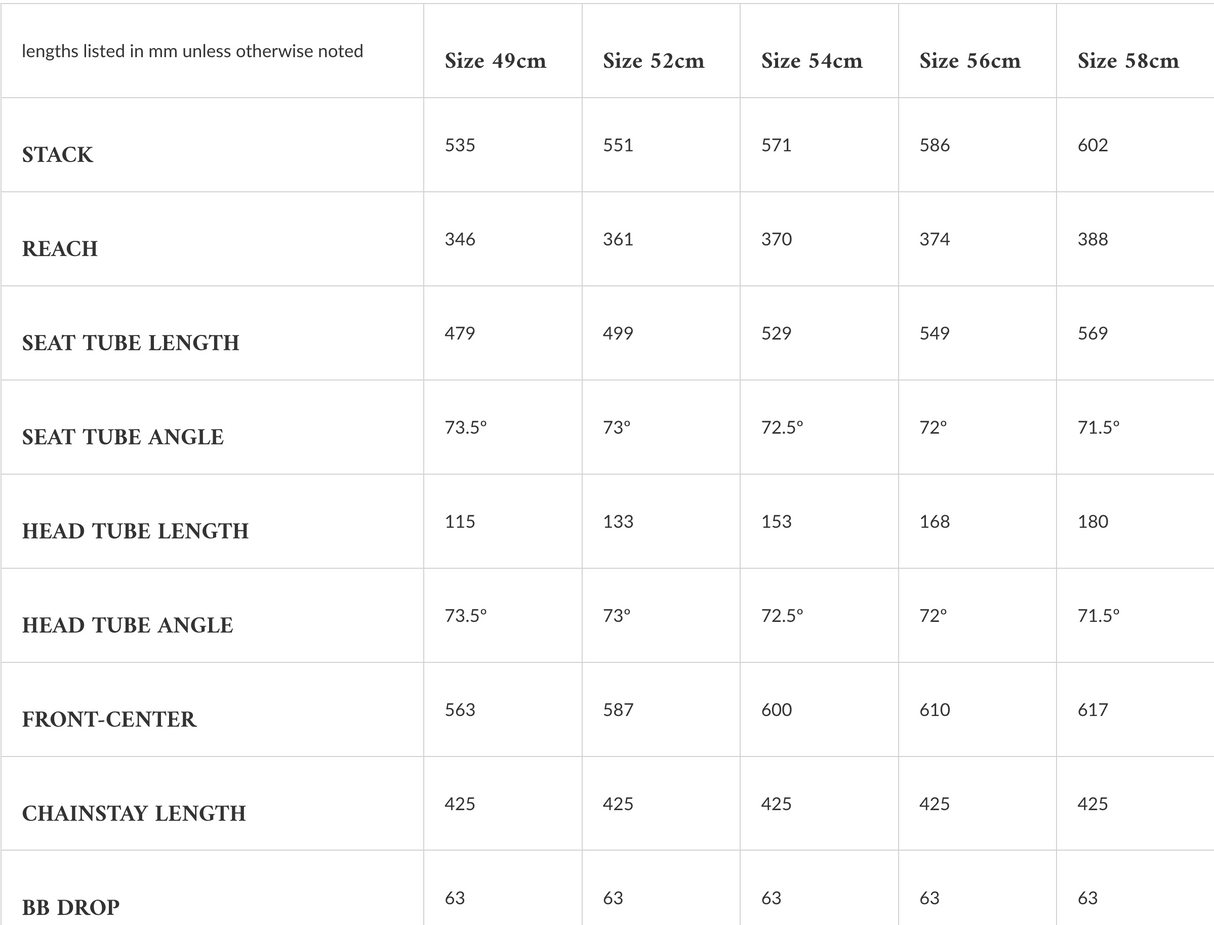This screenshot has width=1214, height=925.
Task: Select the CHAINSTAY LENGTH row label
Action: 134,813
